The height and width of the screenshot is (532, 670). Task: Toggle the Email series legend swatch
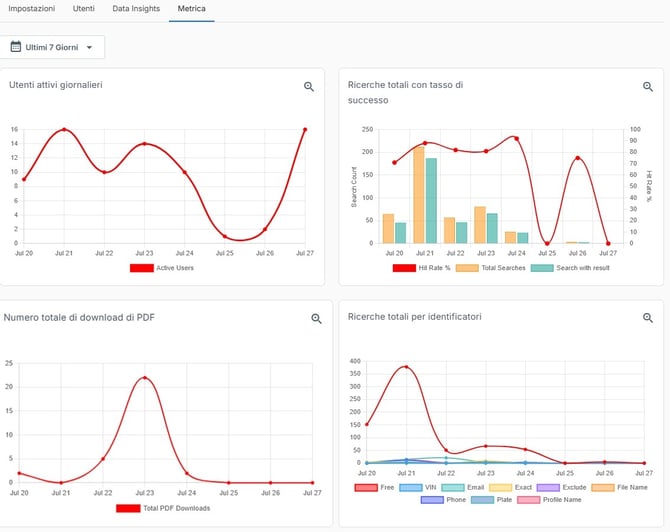(x=453, y=488)
